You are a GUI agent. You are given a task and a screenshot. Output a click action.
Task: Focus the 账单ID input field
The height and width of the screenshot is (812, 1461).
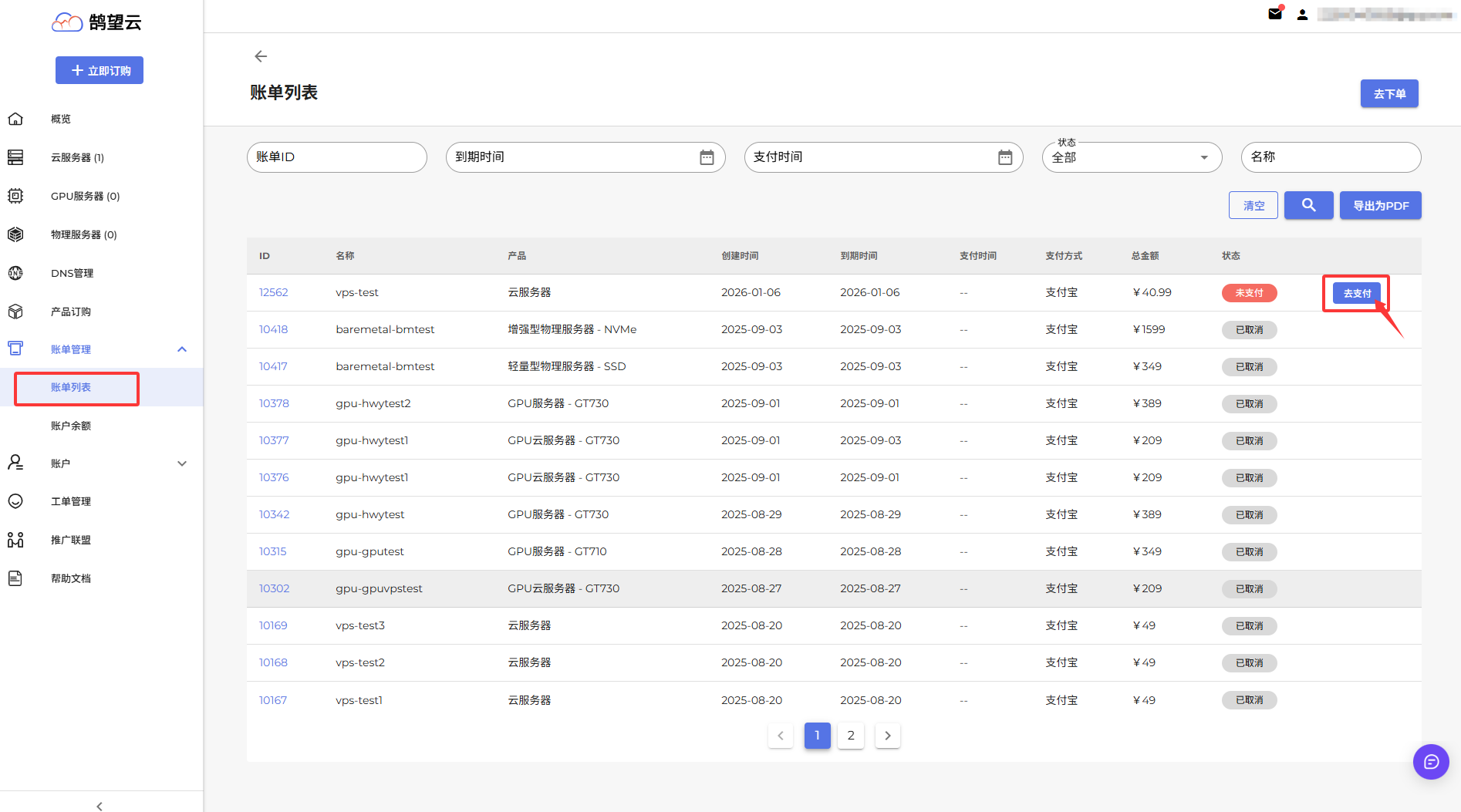(x=336, y=157)
